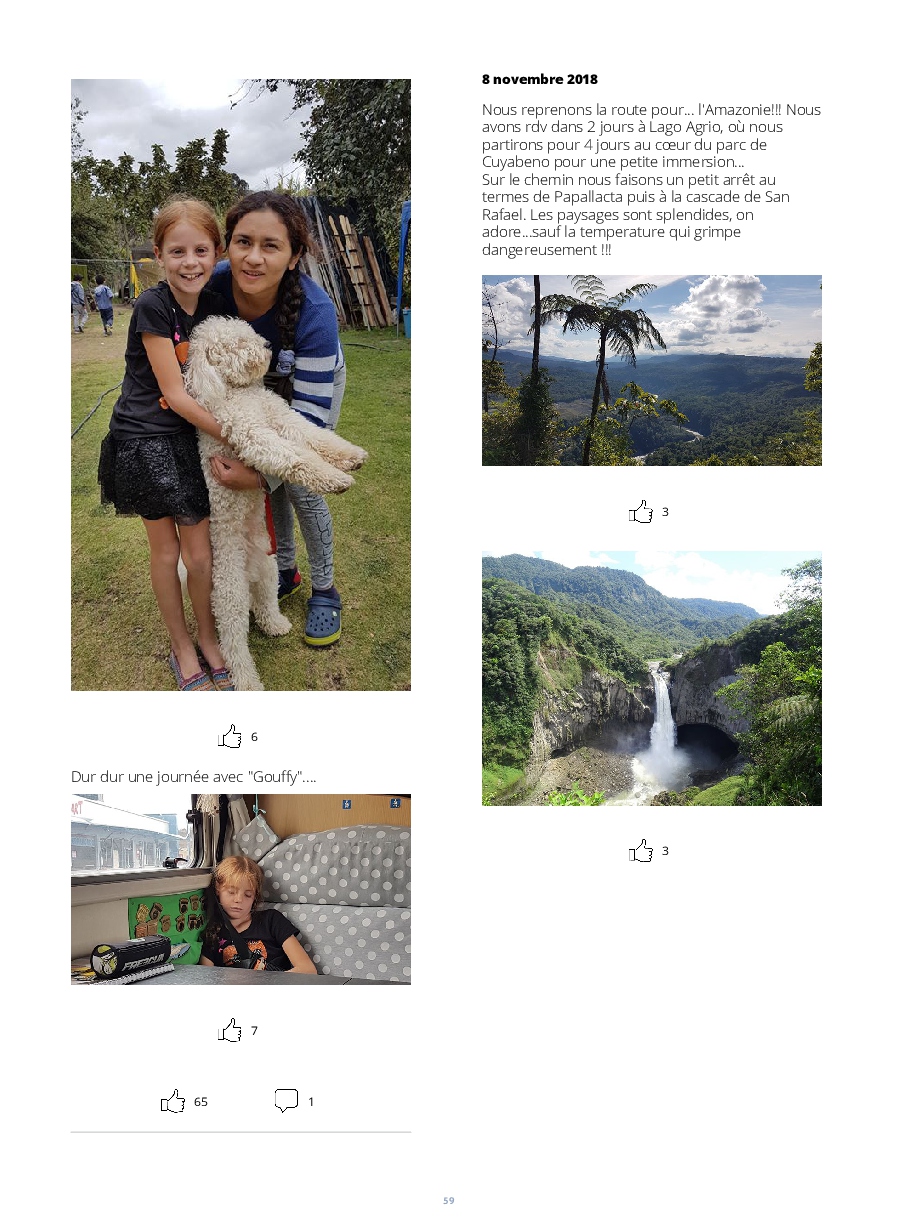Image resolution: width=898 pixels, height=1228 pixels.
Task: Click thumbs-up icon under waterfall photo
Action: [x=641, y=851]
